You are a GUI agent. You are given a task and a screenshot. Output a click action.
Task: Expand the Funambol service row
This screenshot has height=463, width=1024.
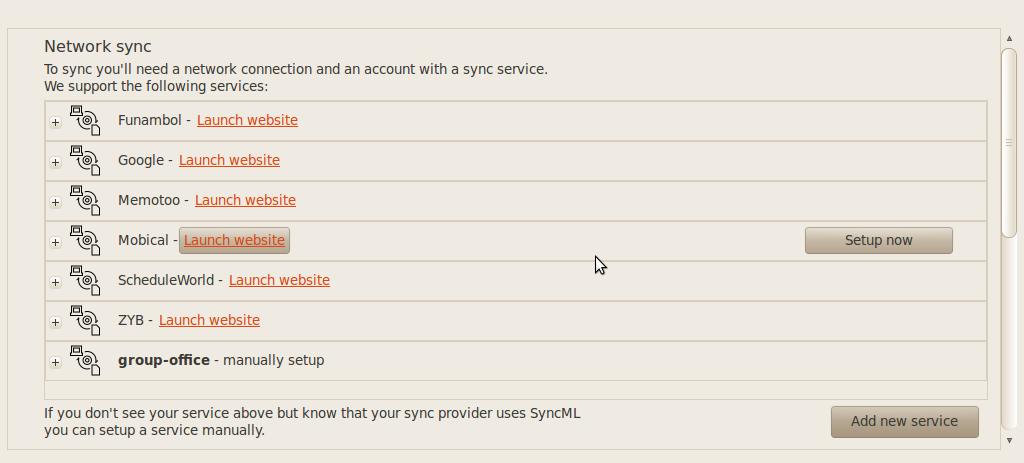tap(56, 123)
